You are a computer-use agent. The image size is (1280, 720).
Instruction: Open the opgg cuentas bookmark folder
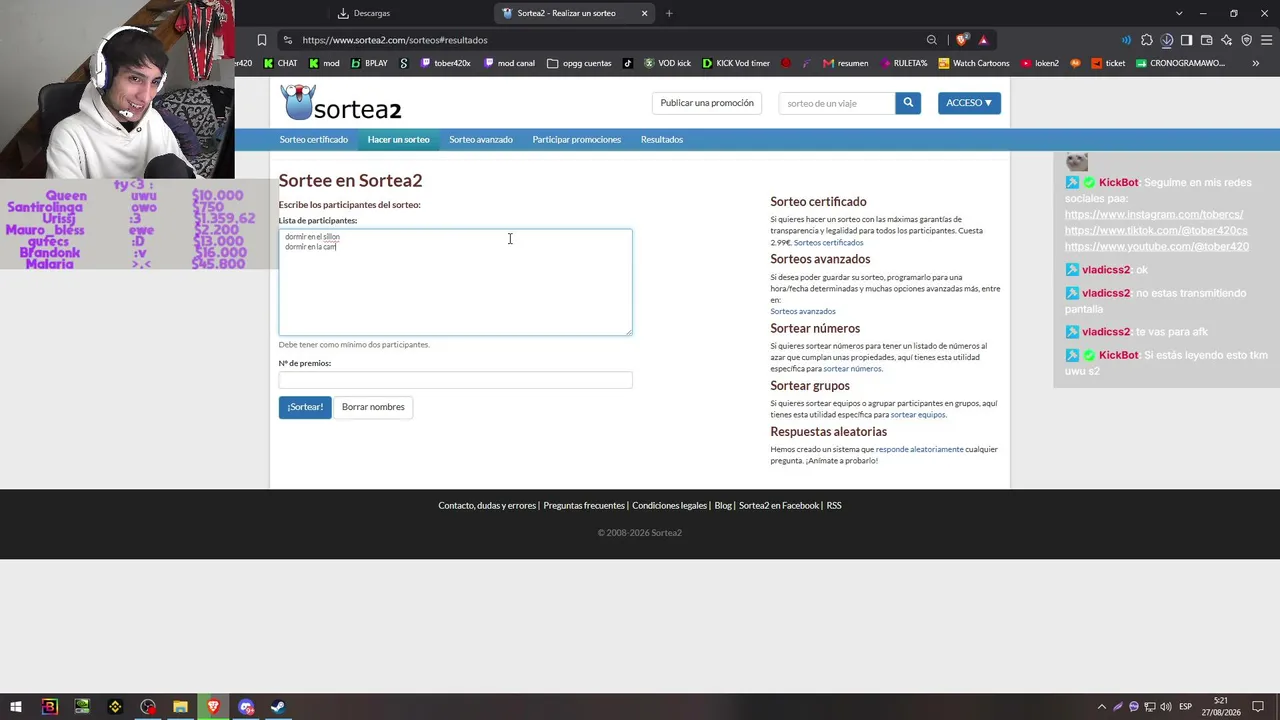click(579, 63)
